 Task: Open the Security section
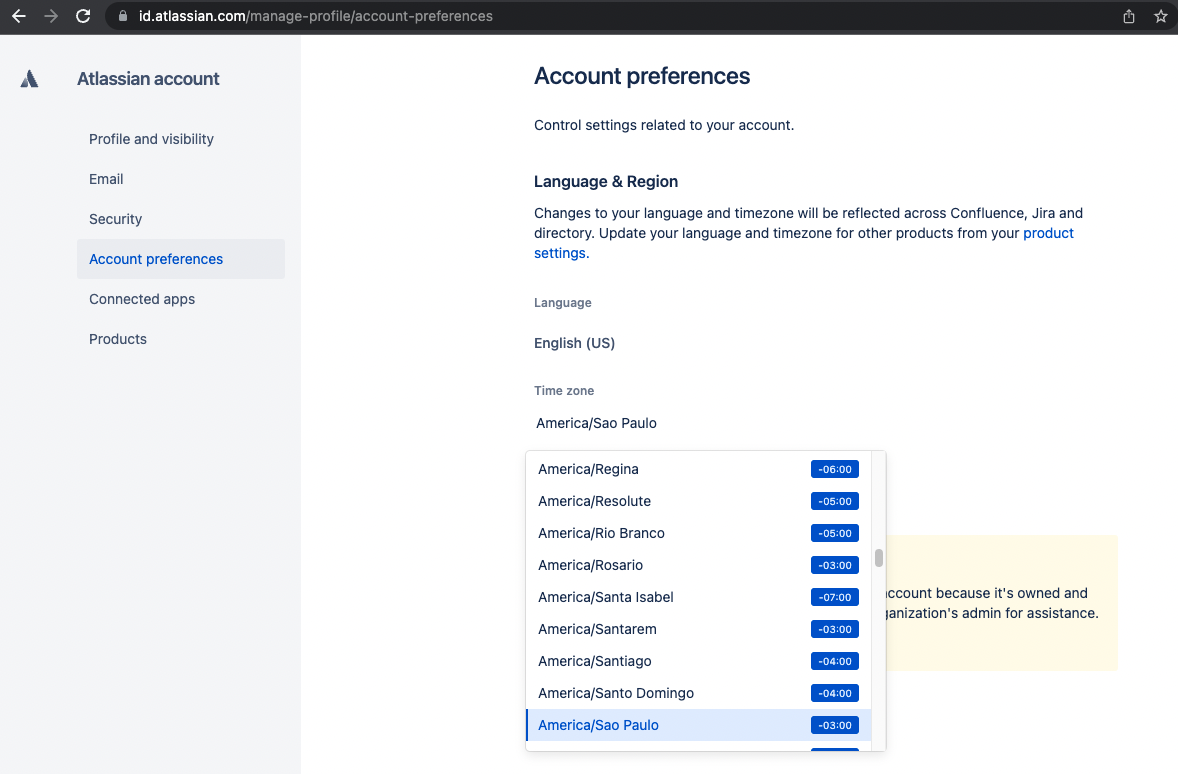[x=115, y=219]
